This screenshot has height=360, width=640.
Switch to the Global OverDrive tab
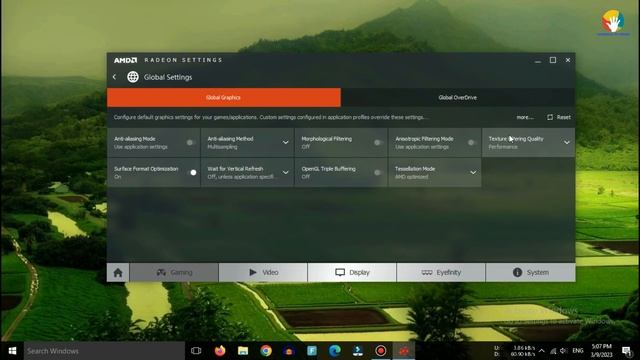(x=458, y=98)
